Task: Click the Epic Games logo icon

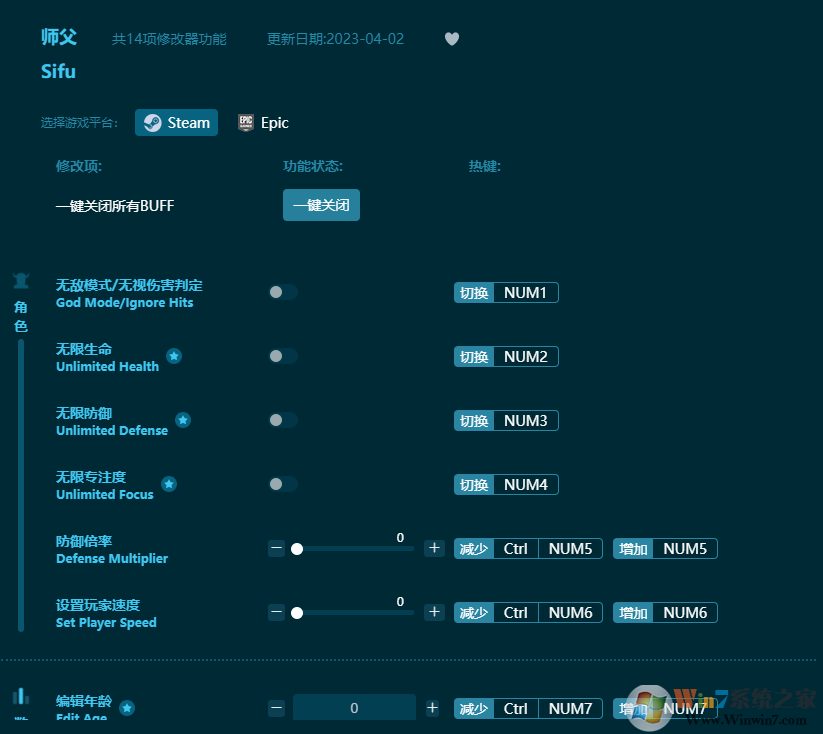Action: [246, 123]
